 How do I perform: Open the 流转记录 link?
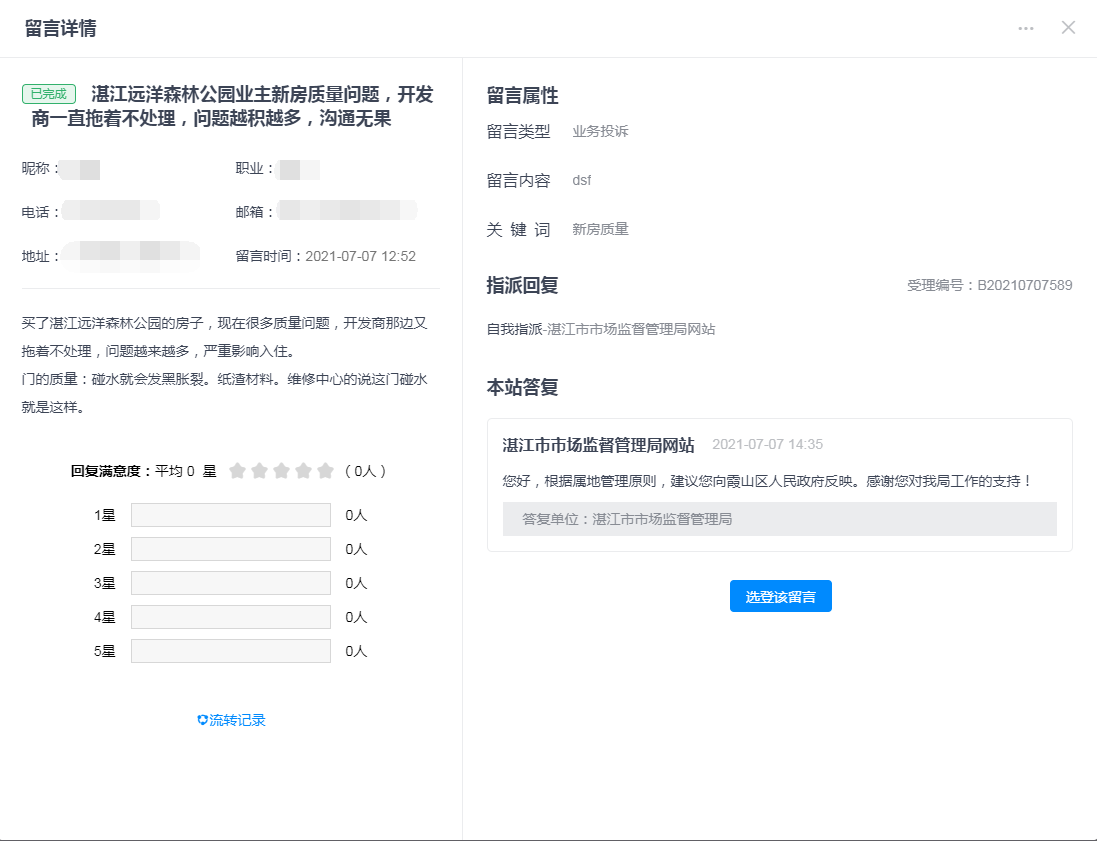(238, 720)
